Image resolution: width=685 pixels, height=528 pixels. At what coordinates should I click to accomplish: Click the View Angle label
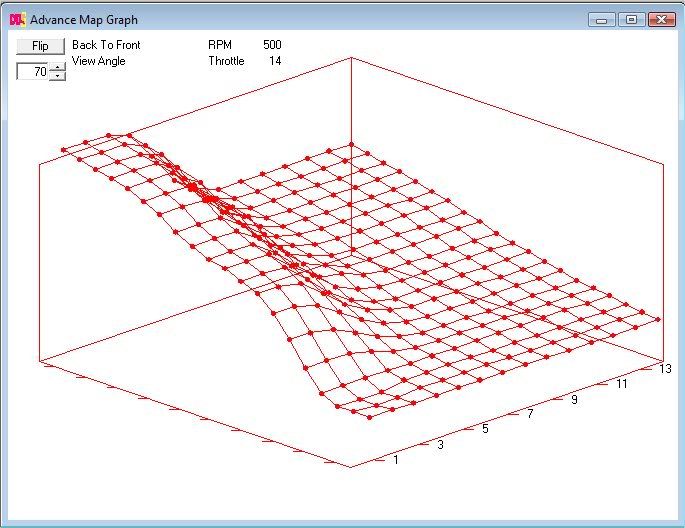(x=99, y=61)
